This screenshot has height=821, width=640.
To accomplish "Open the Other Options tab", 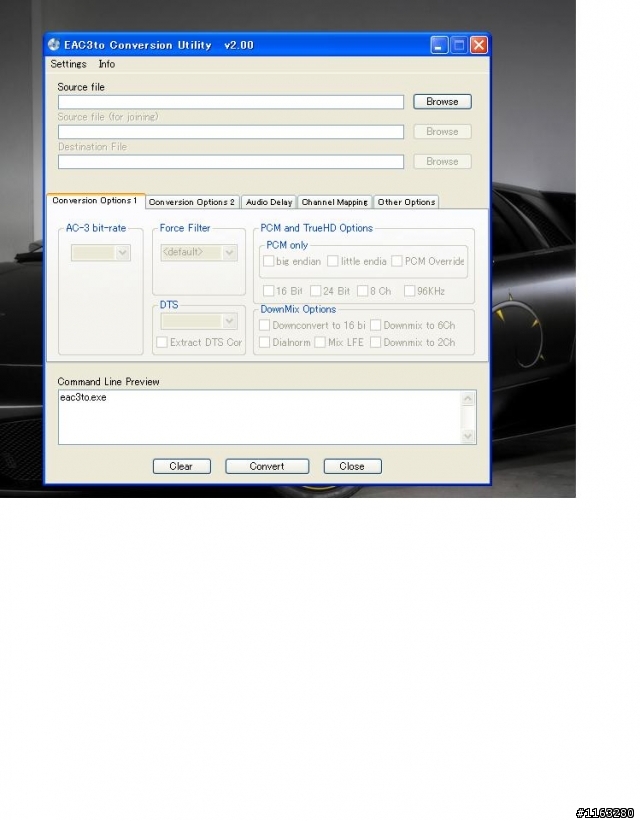I will point(406,202).
